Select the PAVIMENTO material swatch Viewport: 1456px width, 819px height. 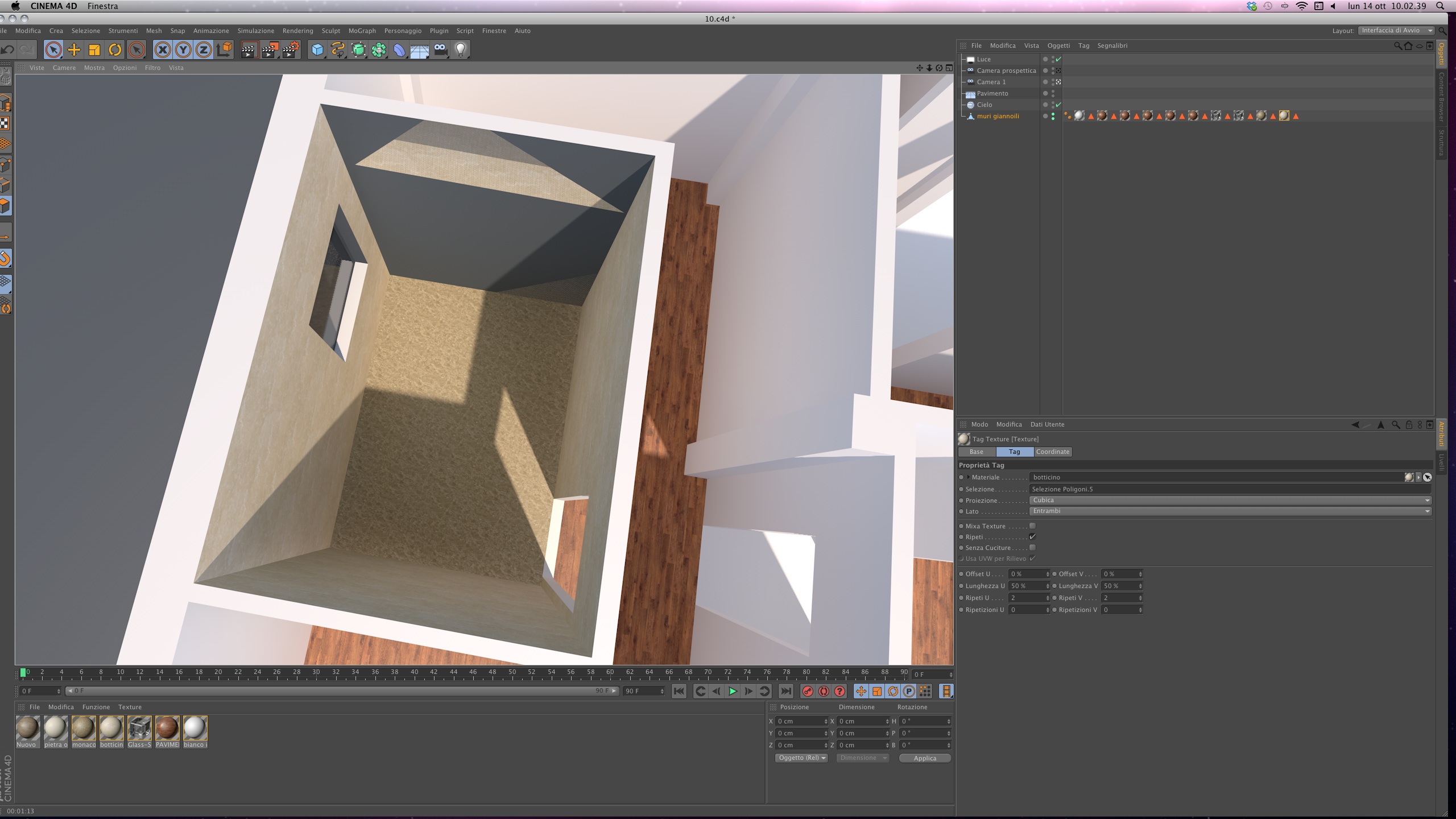[x=167, y=729]
